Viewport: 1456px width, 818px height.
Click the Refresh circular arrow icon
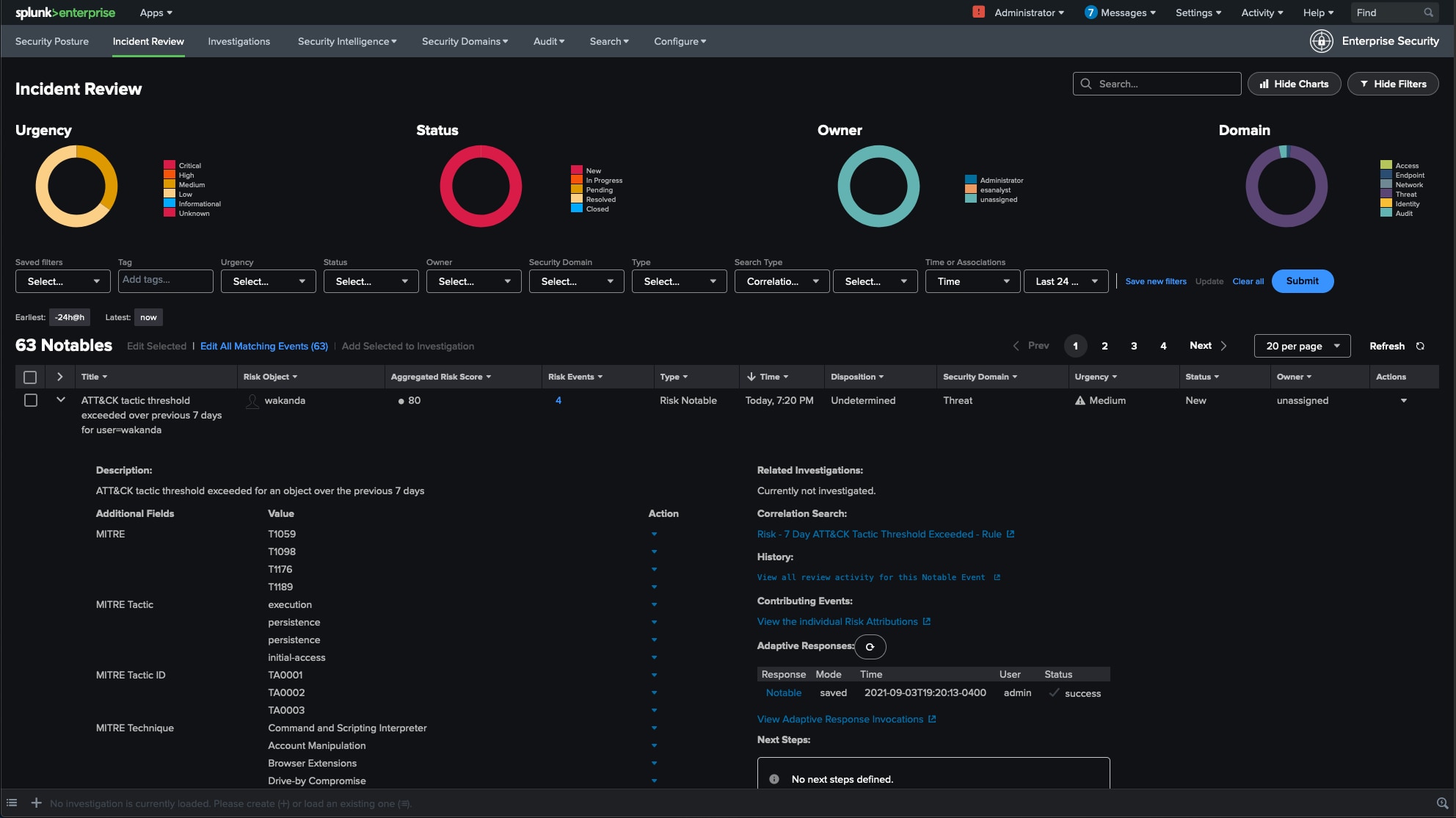tap(1420, 346)
